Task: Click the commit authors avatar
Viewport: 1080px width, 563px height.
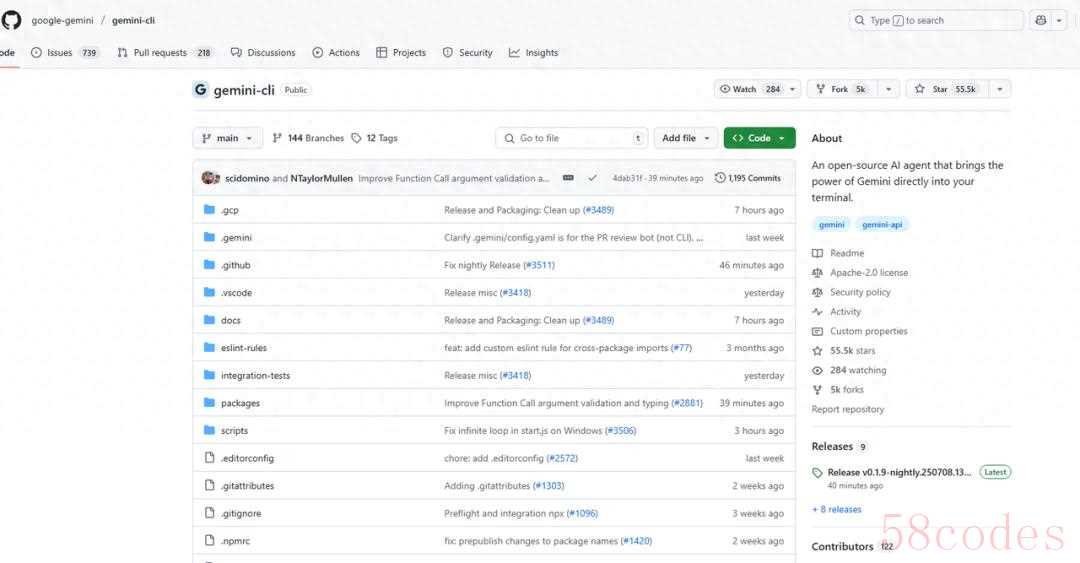Action: tap(210, 178)
